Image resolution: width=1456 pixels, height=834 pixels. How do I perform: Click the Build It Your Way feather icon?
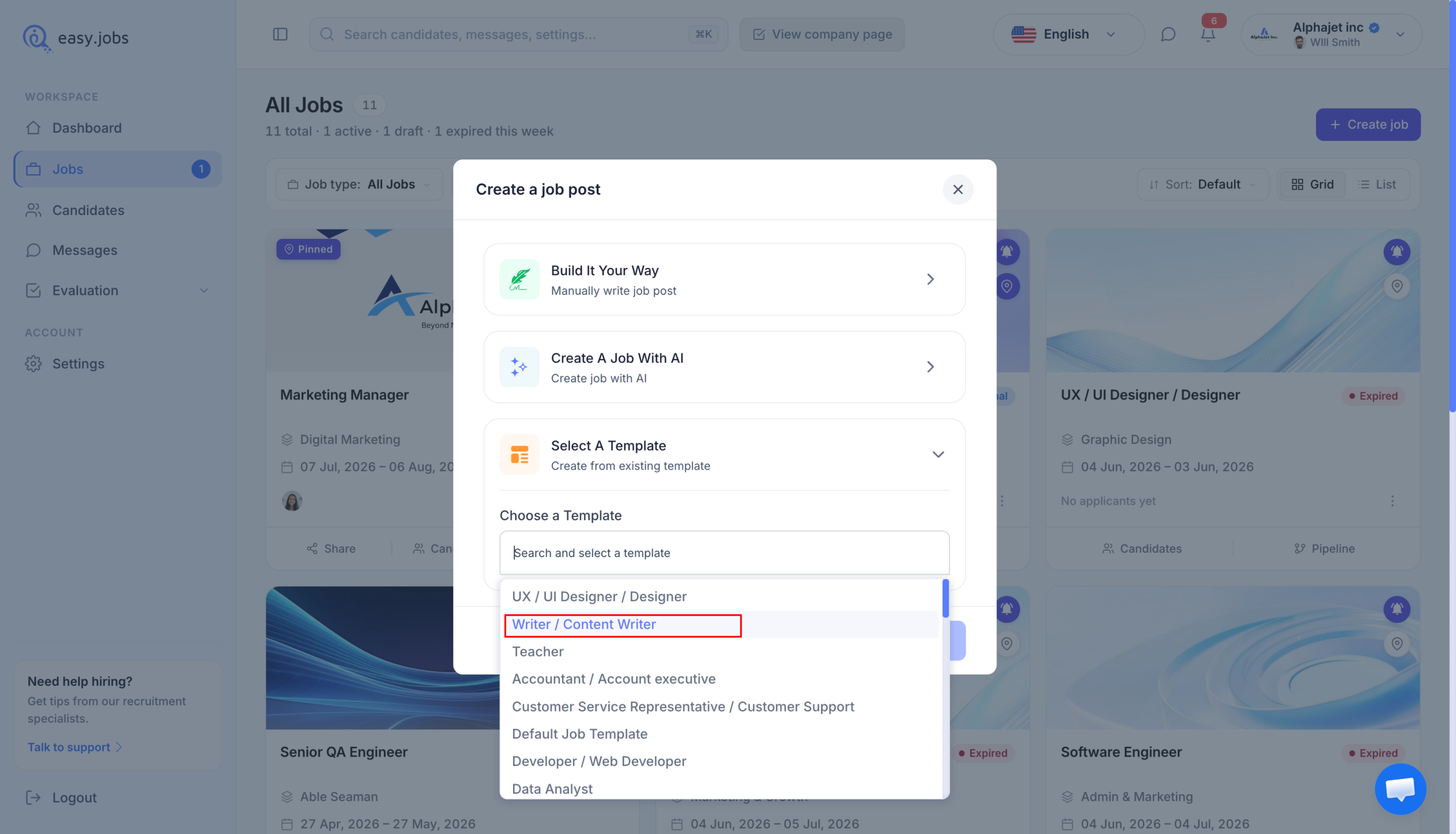pos(519,279)
